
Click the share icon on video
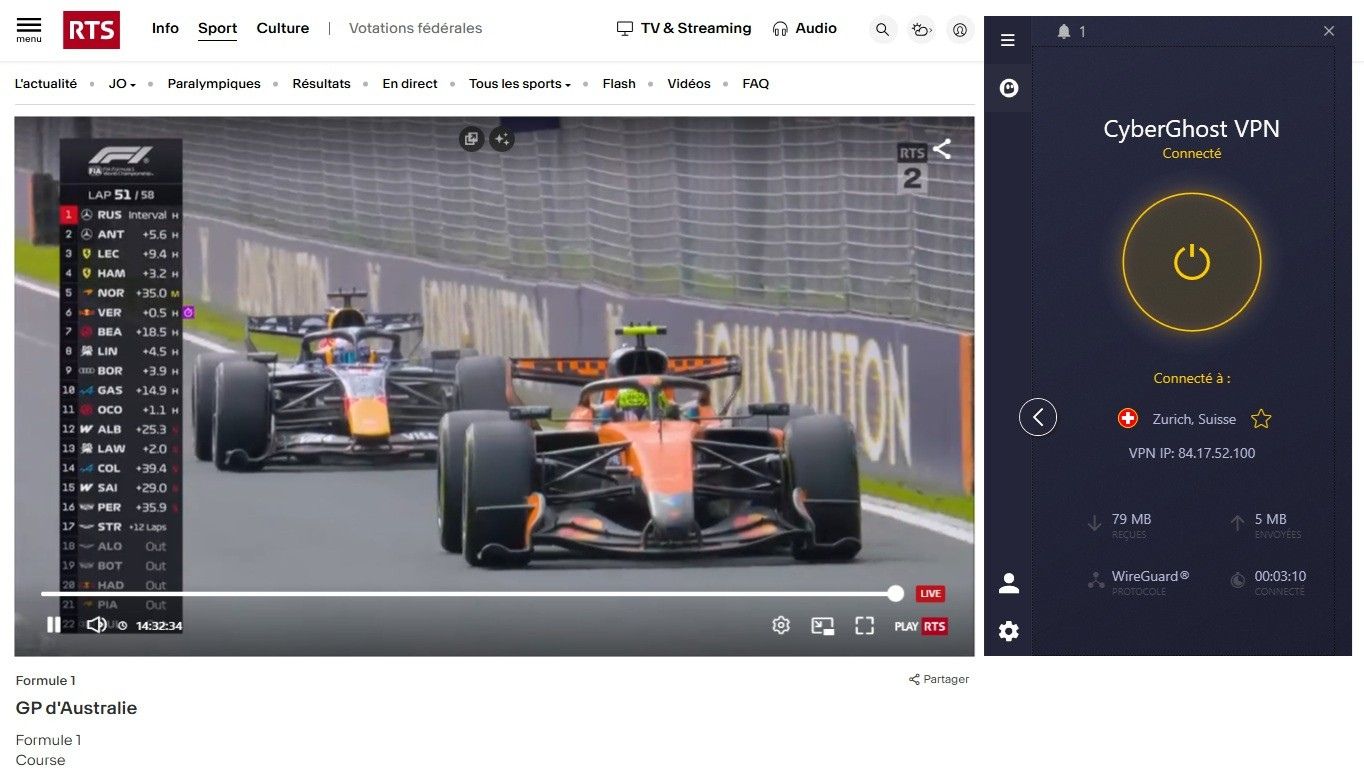tap(942, 150)
